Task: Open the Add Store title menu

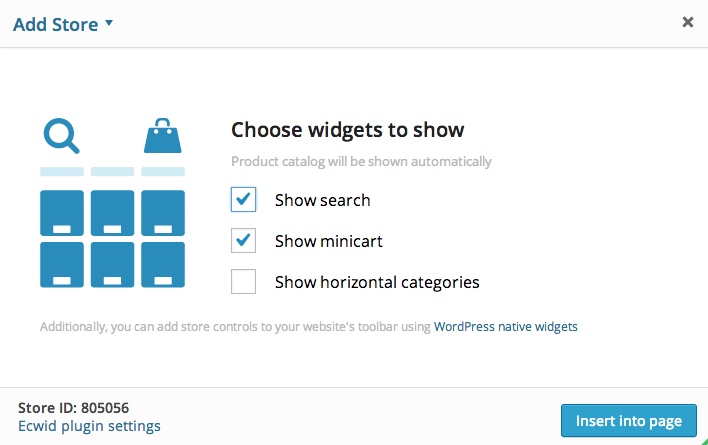Action: pyautogui.click(x=56, y=24)
